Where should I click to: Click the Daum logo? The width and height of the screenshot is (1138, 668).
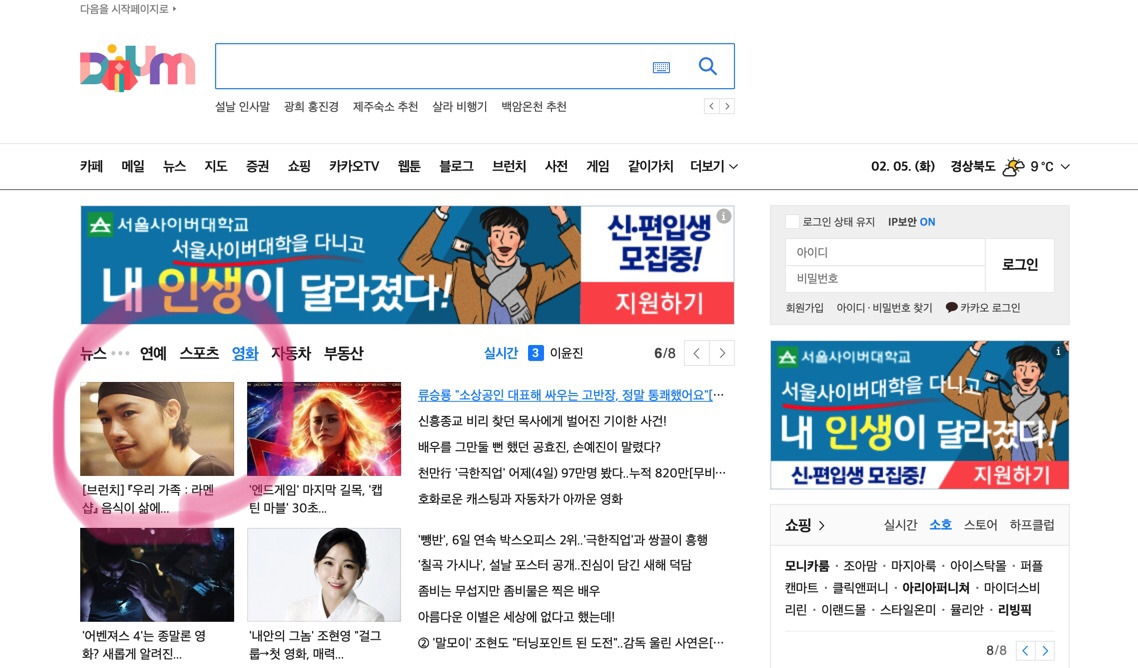click(x=137, y=68)
